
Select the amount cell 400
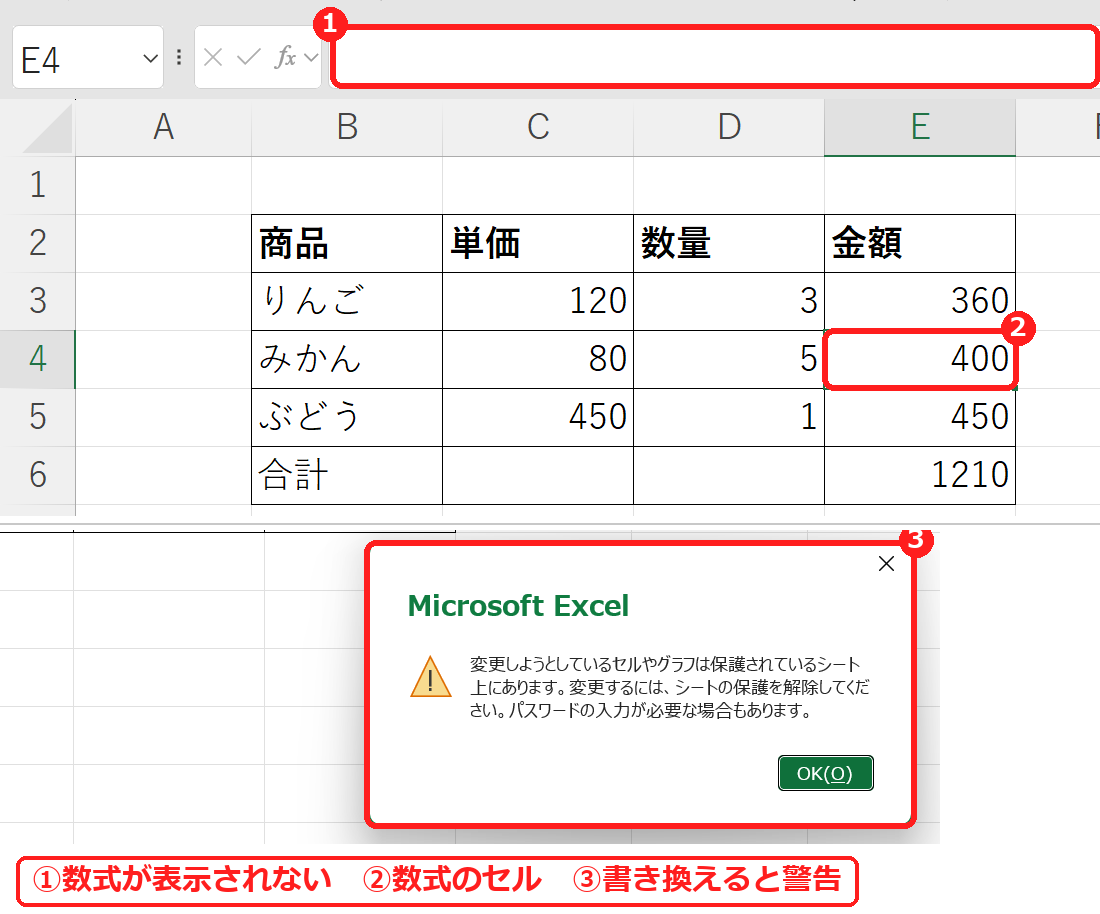click(920, 359)
